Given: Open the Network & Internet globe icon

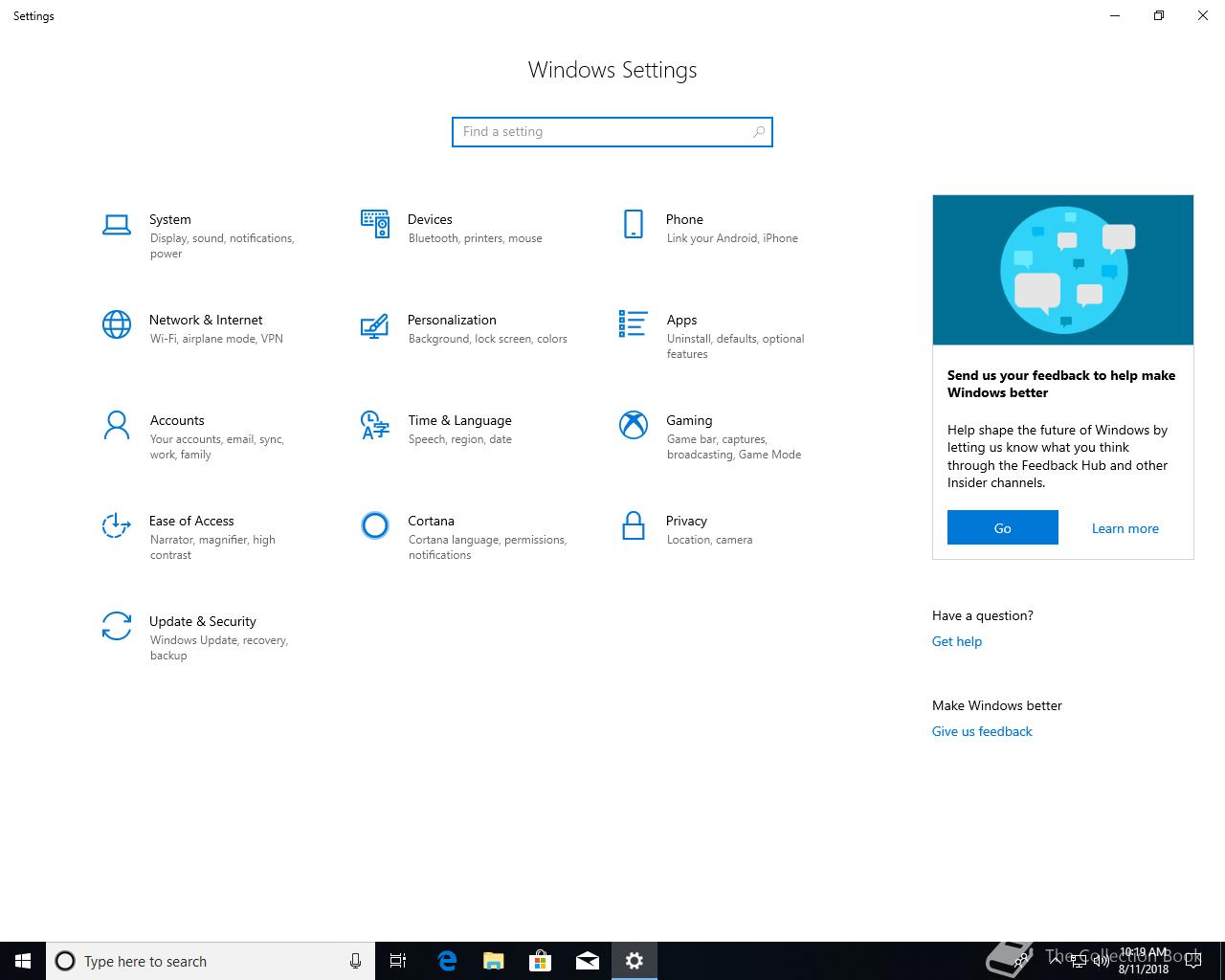Looking at the screenshot, I should tap(117, 324).
